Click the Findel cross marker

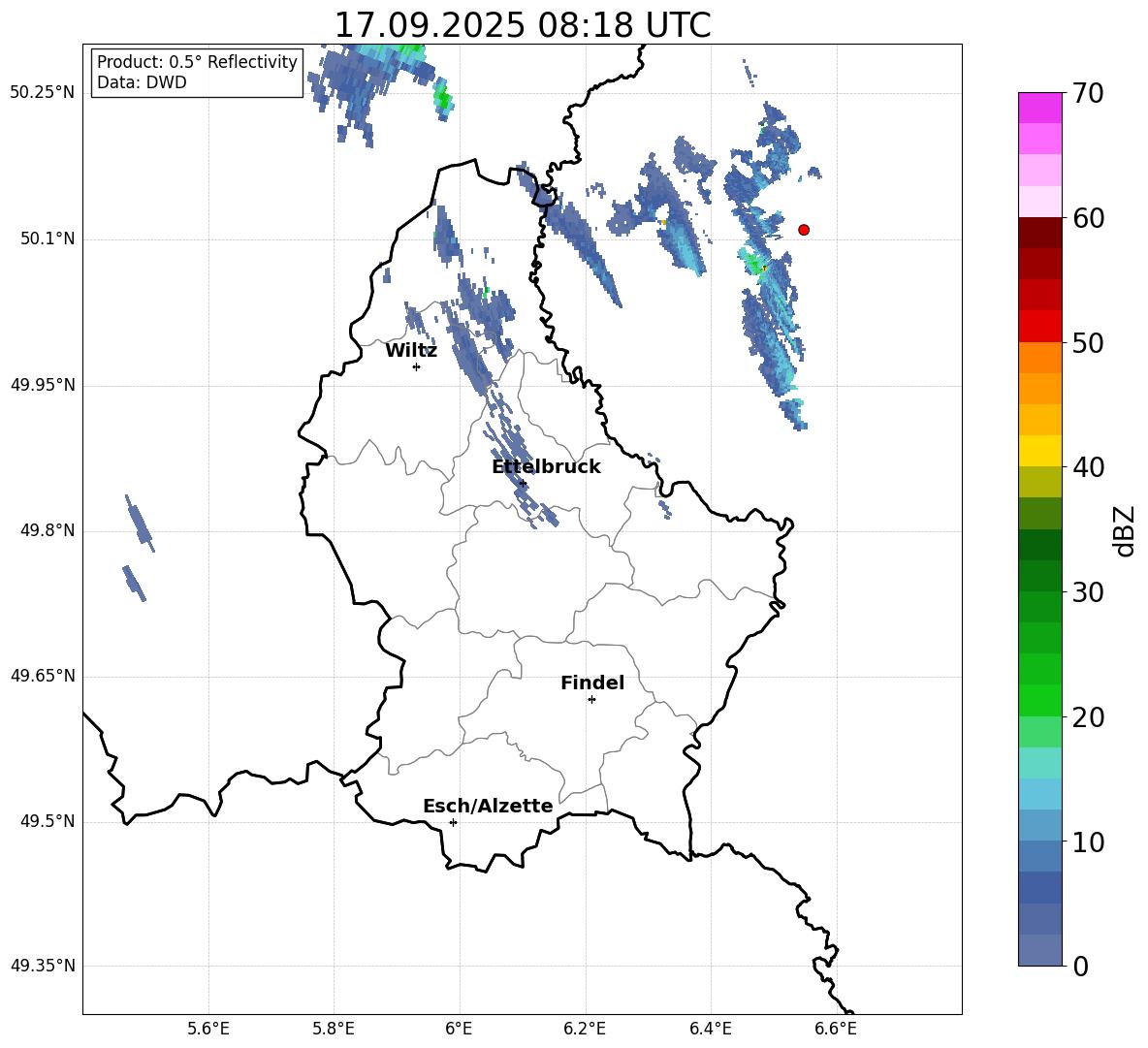pos(591,700)
